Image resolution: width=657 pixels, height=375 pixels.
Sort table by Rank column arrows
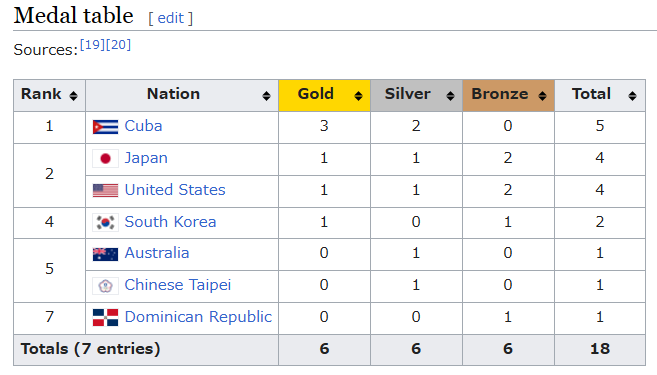(x=73, y=96)
